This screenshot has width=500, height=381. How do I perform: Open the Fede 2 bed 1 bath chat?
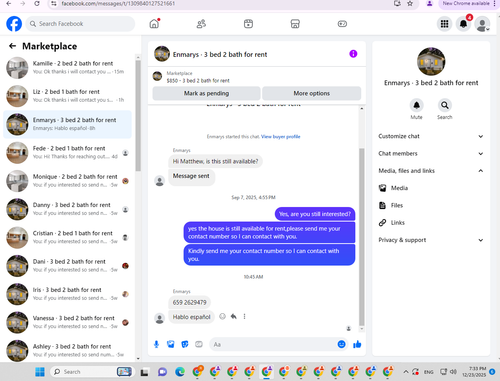pos(68,153)
